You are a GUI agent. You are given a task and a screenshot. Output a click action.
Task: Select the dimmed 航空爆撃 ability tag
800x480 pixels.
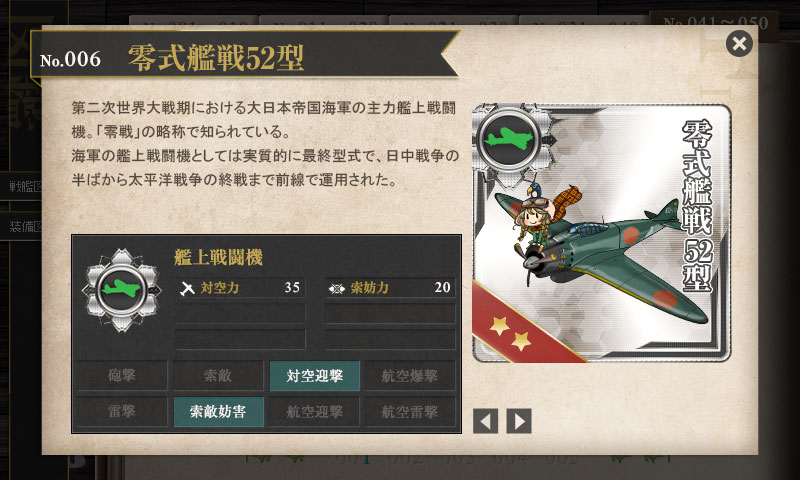(x=410, y=376)
